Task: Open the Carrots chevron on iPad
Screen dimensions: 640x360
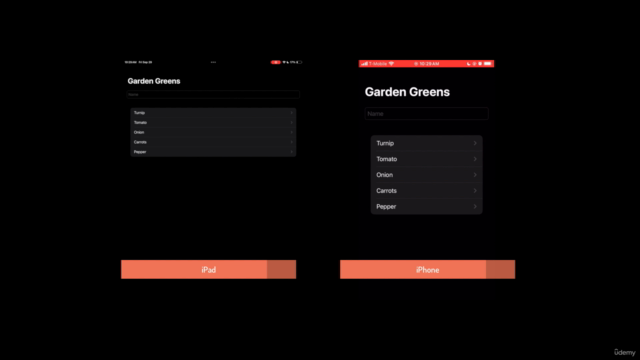Action: (291, 142)
